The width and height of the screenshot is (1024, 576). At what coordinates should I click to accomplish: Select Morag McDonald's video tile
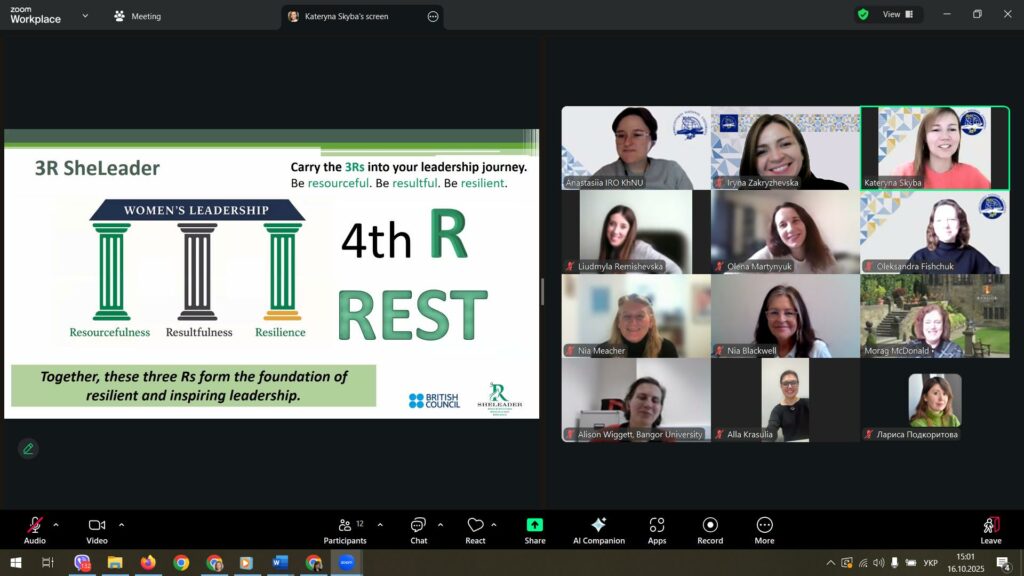tap(935, 316)
